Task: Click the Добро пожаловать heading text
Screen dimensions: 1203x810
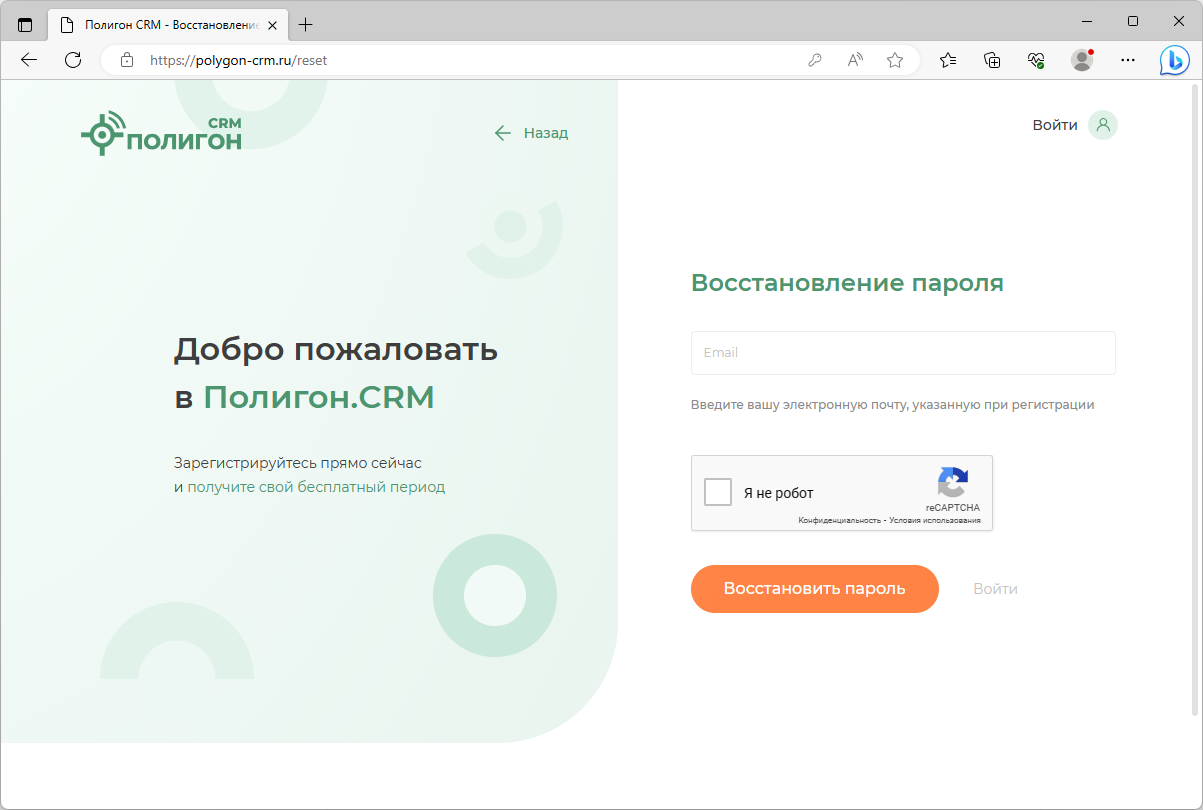Action: [x=336, y=350]
